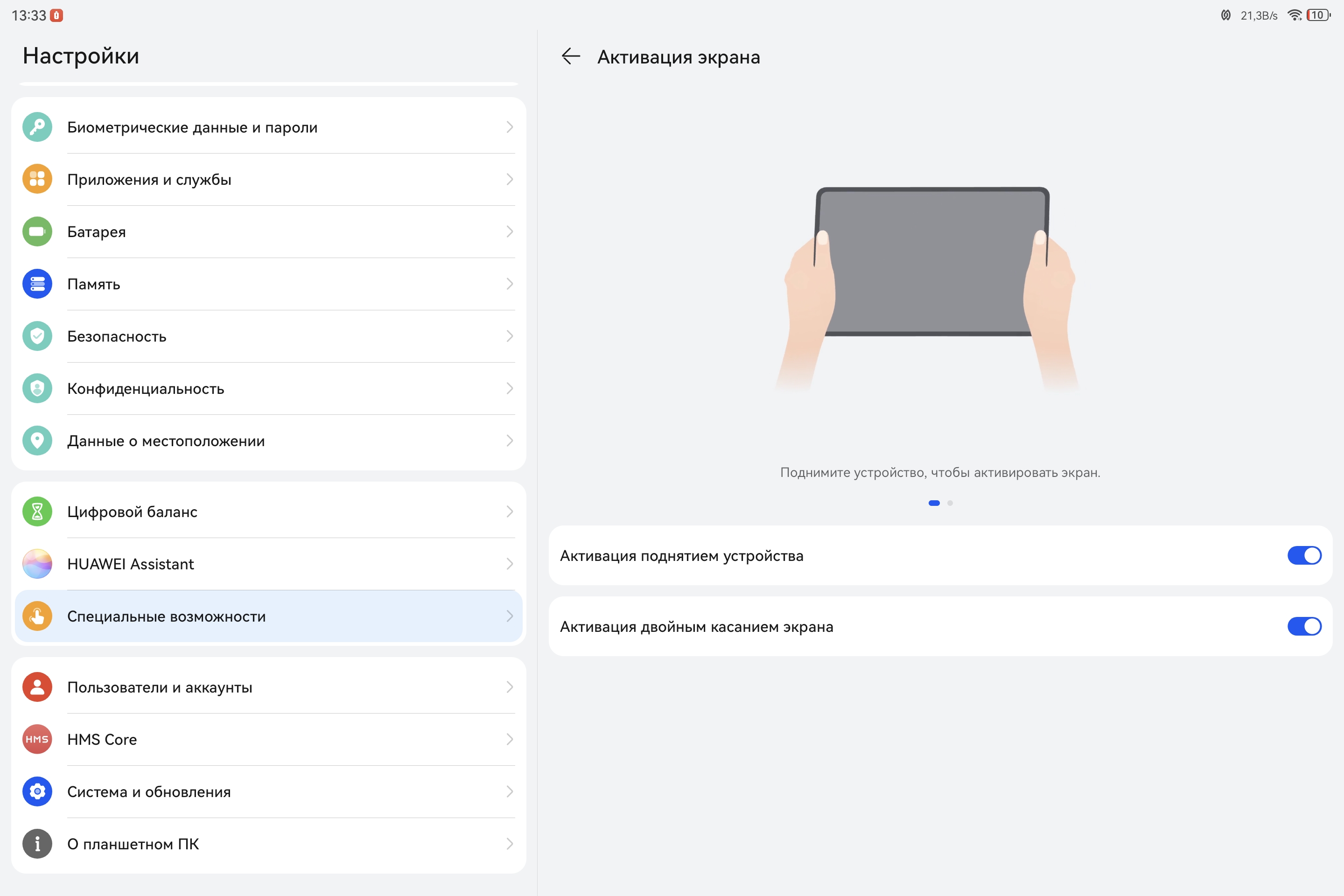This screenshot has height=896, width=1344.
Task: Click the back arrow icon
Action: coord(570,56)
